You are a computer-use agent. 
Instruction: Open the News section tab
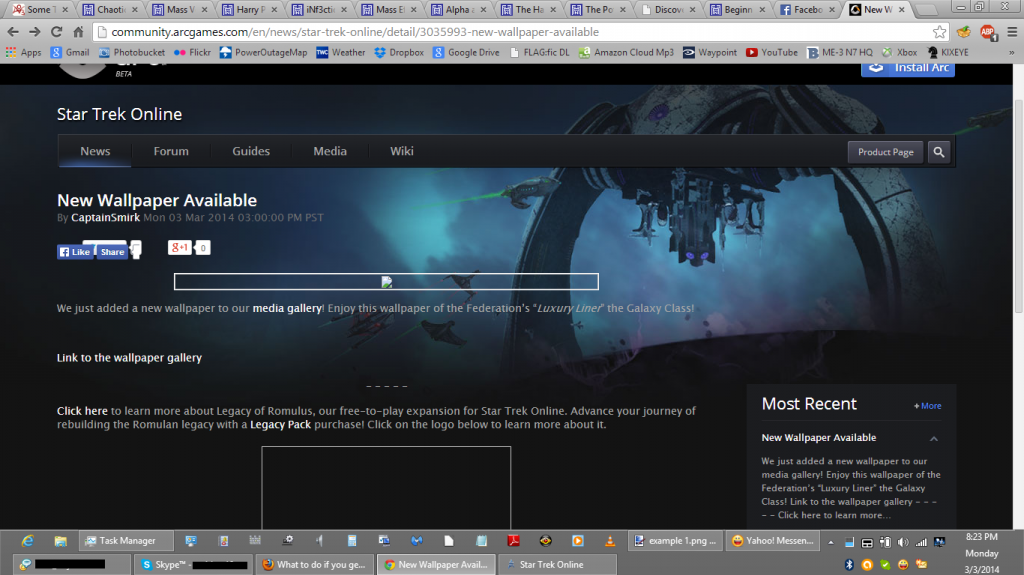coord(95,151)
